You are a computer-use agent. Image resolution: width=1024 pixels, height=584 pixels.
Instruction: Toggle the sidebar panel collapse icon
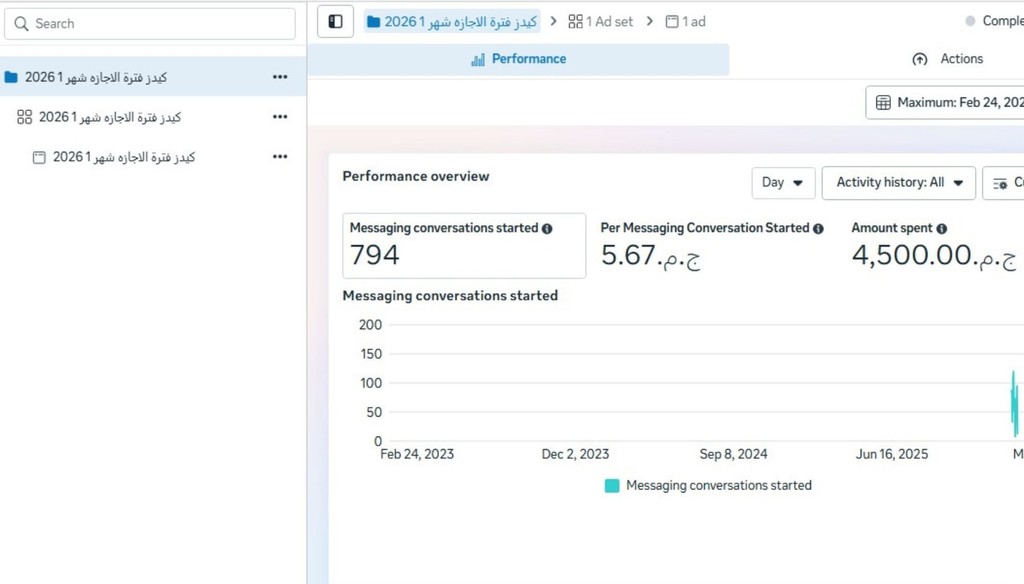[335, 21]
